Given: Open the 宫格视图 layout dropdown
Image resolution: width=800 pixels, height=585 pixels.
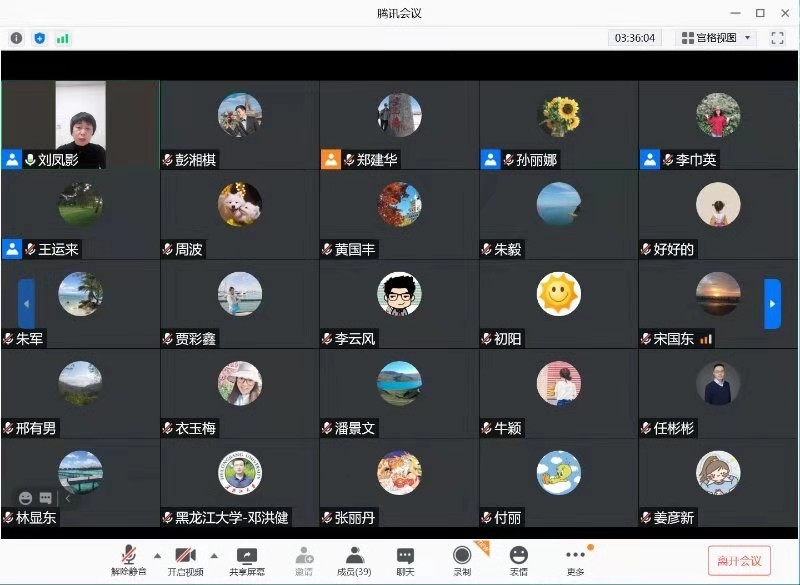Looking at the screenshot, I should point(717,38).
